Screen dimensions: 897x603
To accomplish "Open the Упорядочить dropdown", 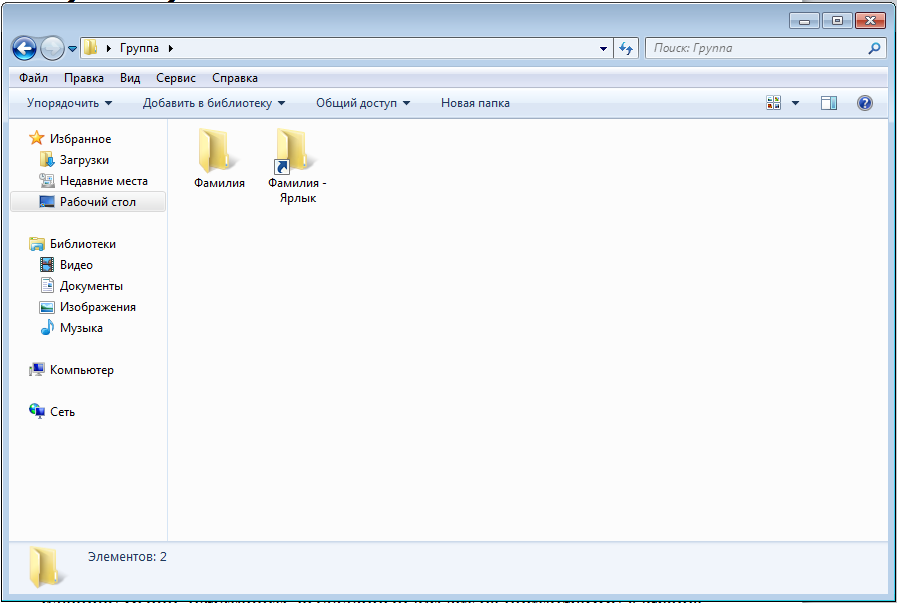I will 69,104.
